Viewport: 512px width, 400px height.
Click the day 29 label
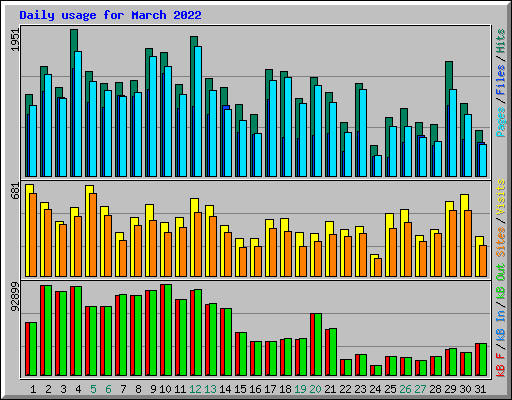point(450,389)
